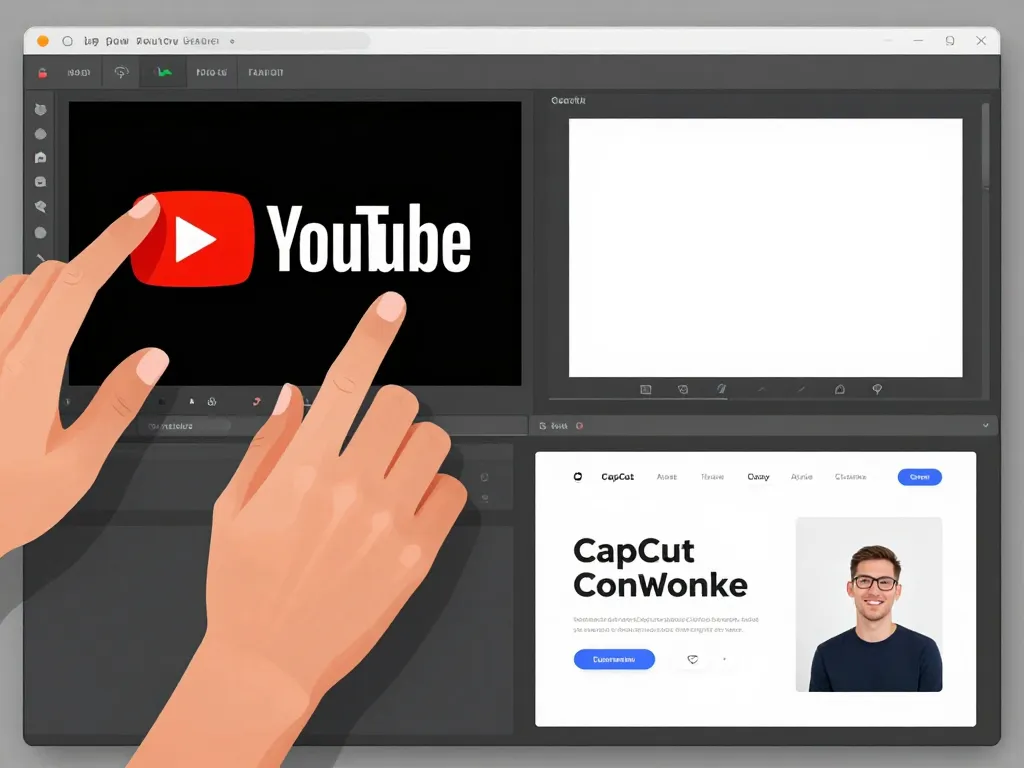This screenshot has height=768, width=1024.
Task: Select the red brush icon under the video preview
Action: pyautogui.click(x=256, y=400)
